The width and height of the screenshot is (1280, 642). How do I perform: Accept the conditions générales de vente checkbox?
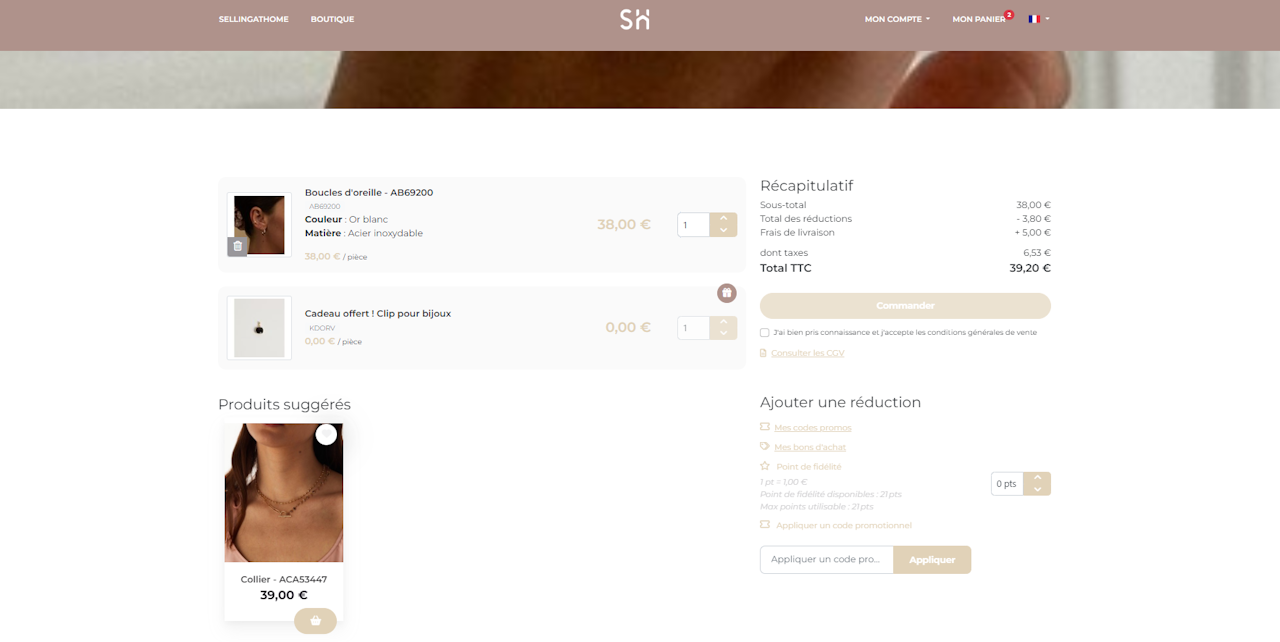tap(764, 332)
